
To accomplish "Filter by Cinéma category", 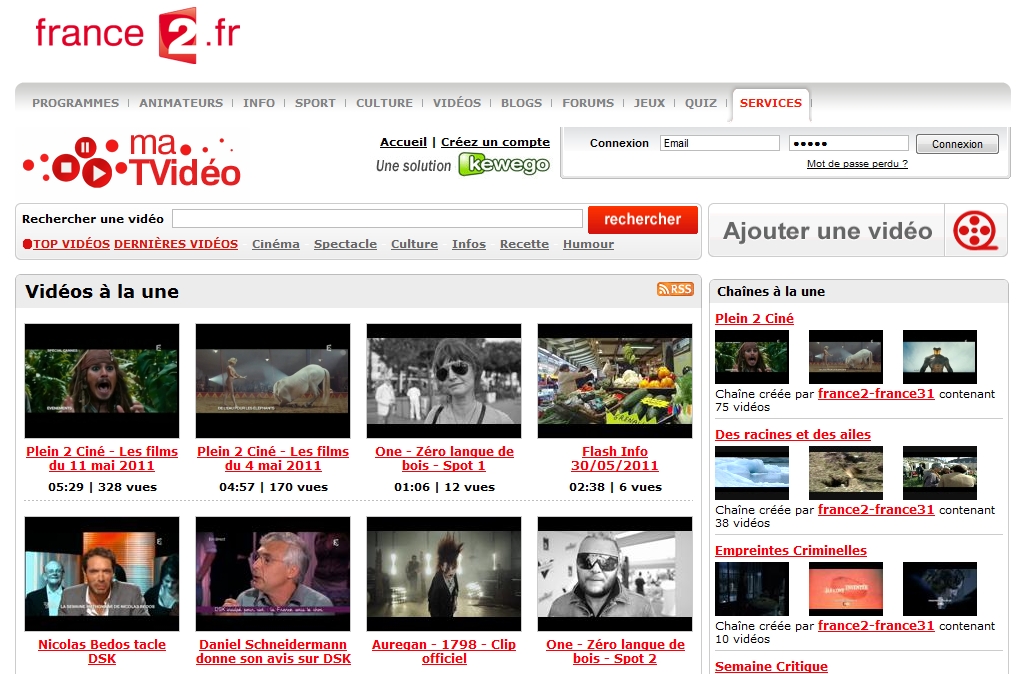I will (275, 244).
